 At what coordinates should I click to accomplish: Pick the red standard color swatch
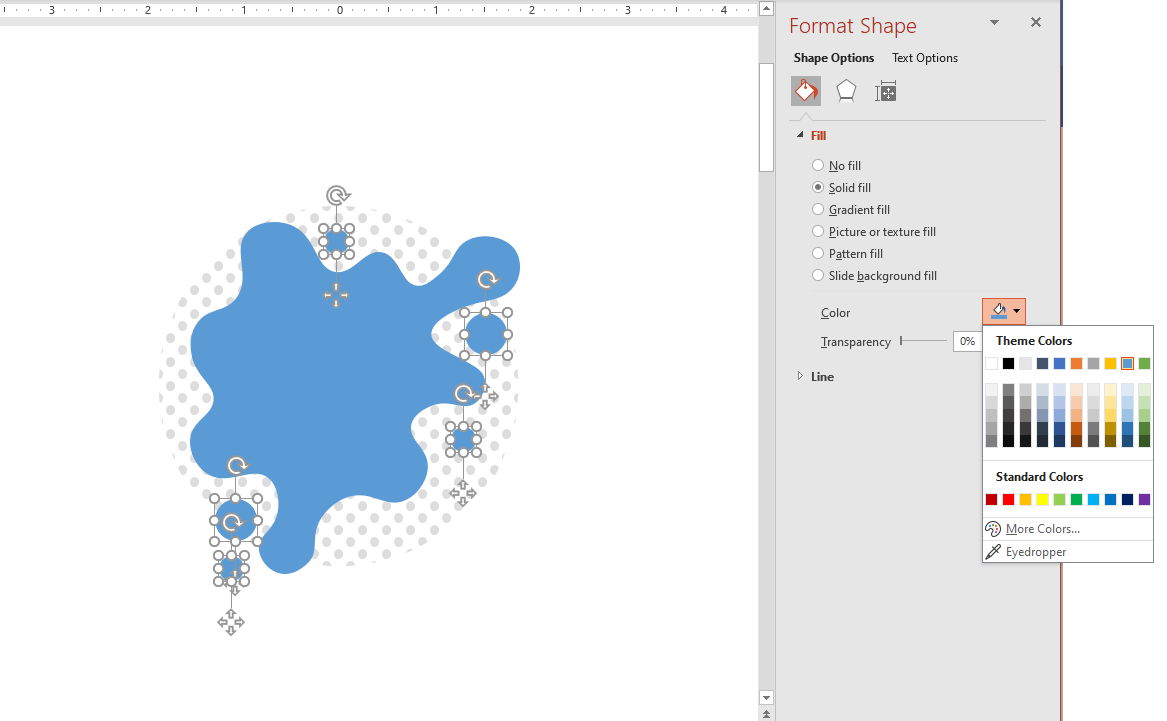(x=1008, y=500)
